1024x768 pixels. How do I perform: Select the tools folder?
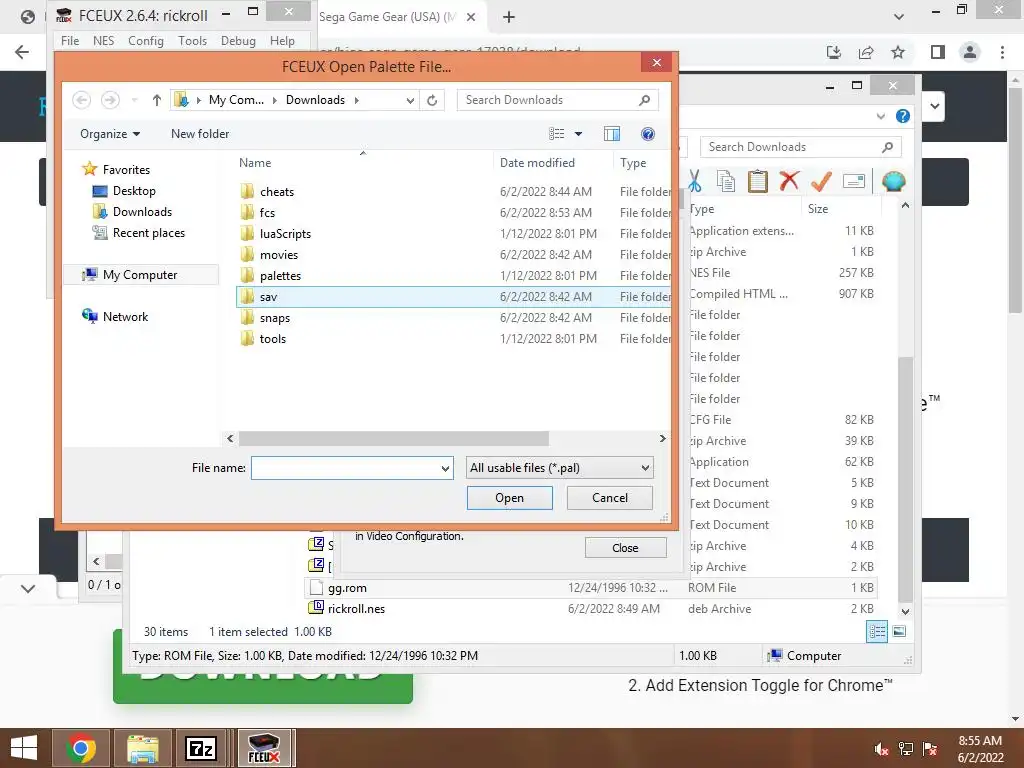272,338
